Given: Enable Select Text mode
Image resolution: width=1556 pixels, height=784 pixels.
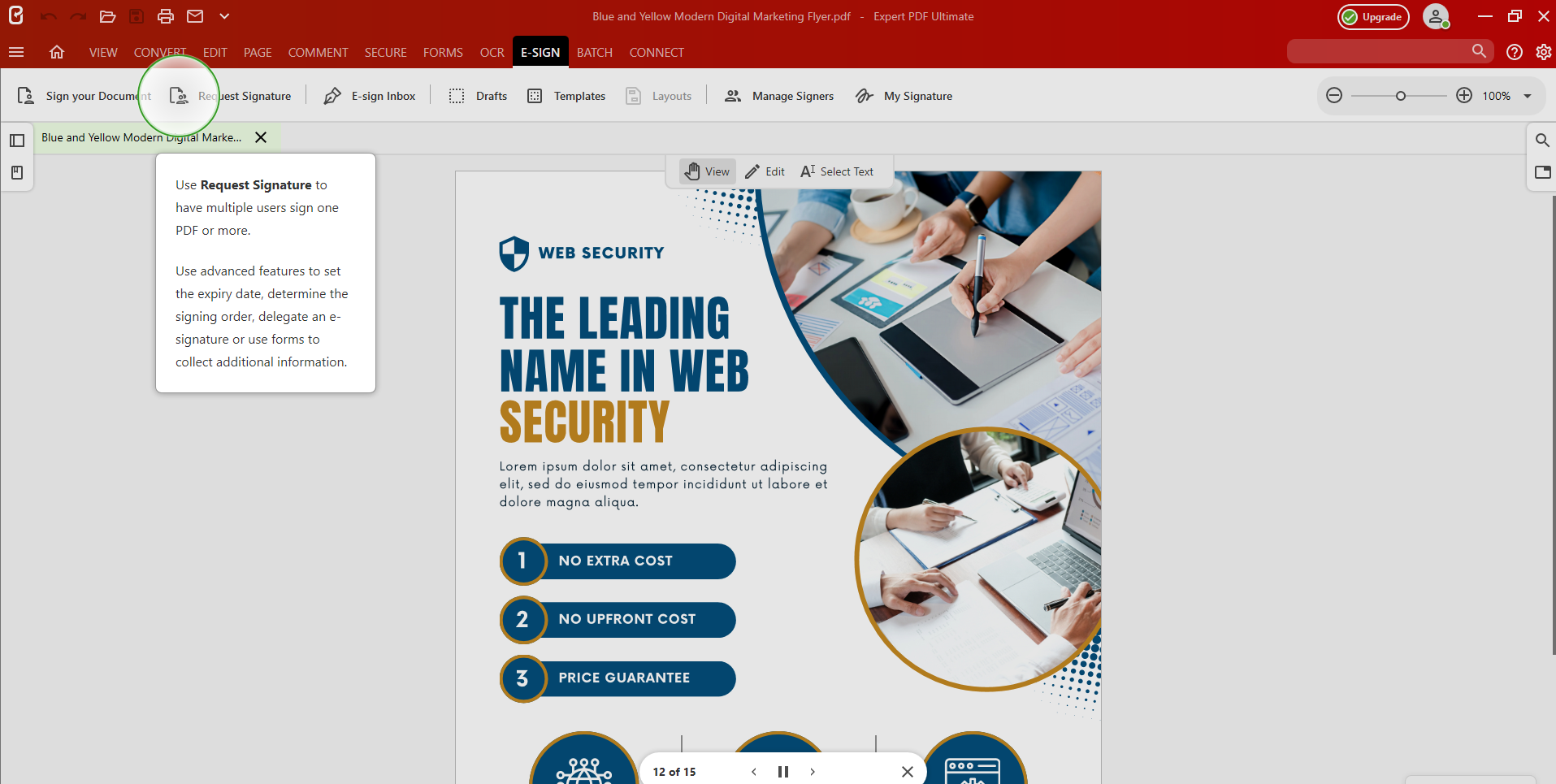Looking at the screenshot, I should point(836,171).
